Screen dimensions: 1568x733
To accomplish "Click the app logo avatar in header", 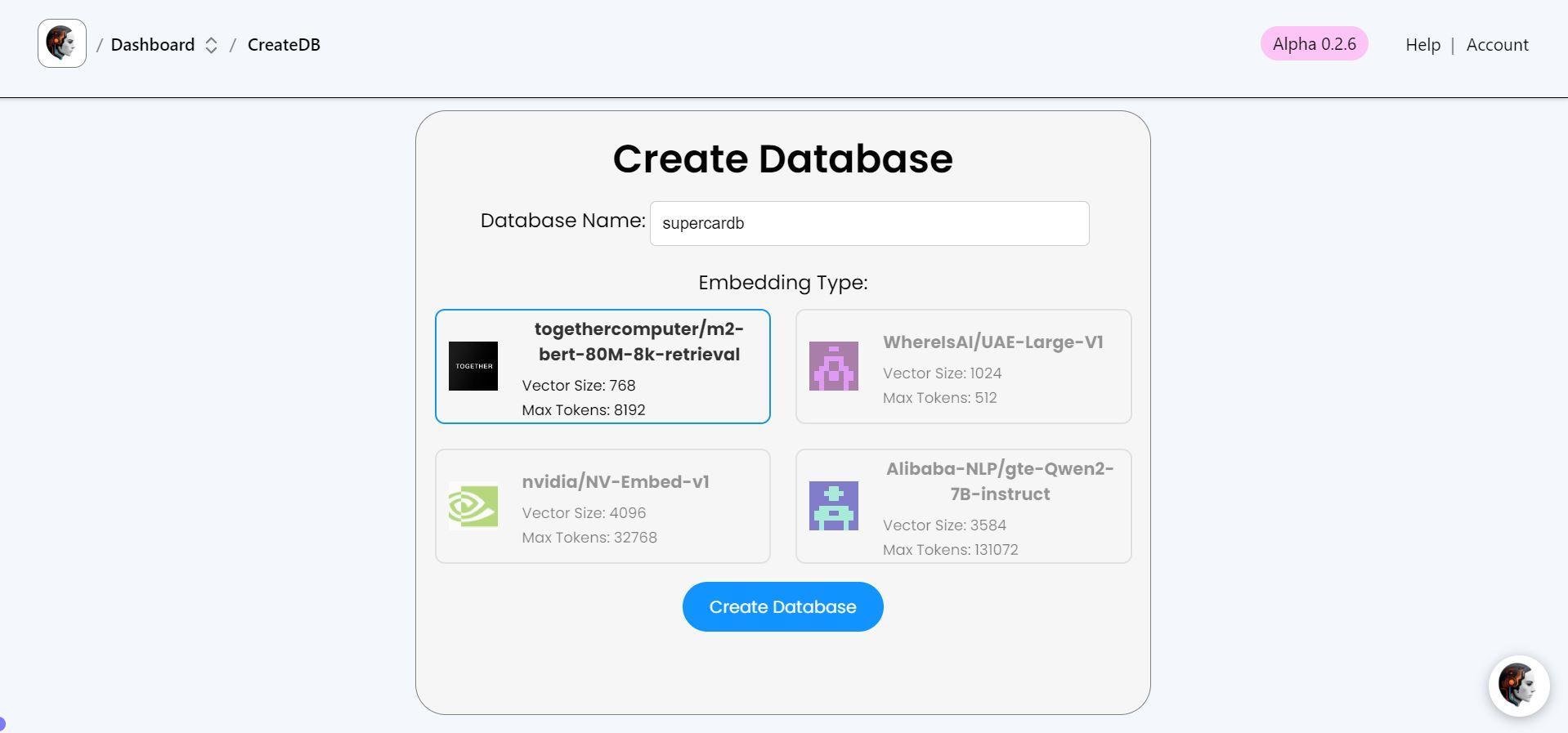I will 62,43.
